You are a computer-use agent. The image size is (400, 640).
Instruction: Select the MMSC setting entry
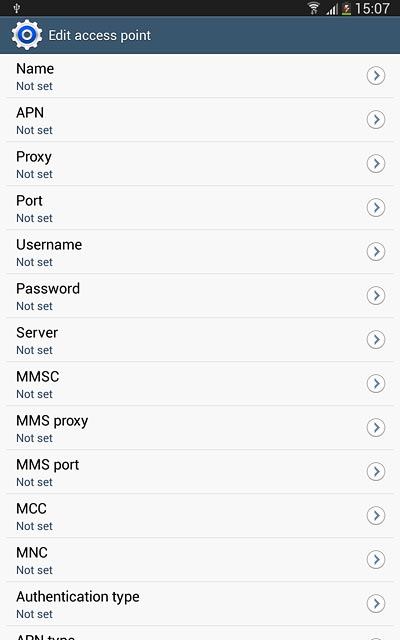(200, 384)
